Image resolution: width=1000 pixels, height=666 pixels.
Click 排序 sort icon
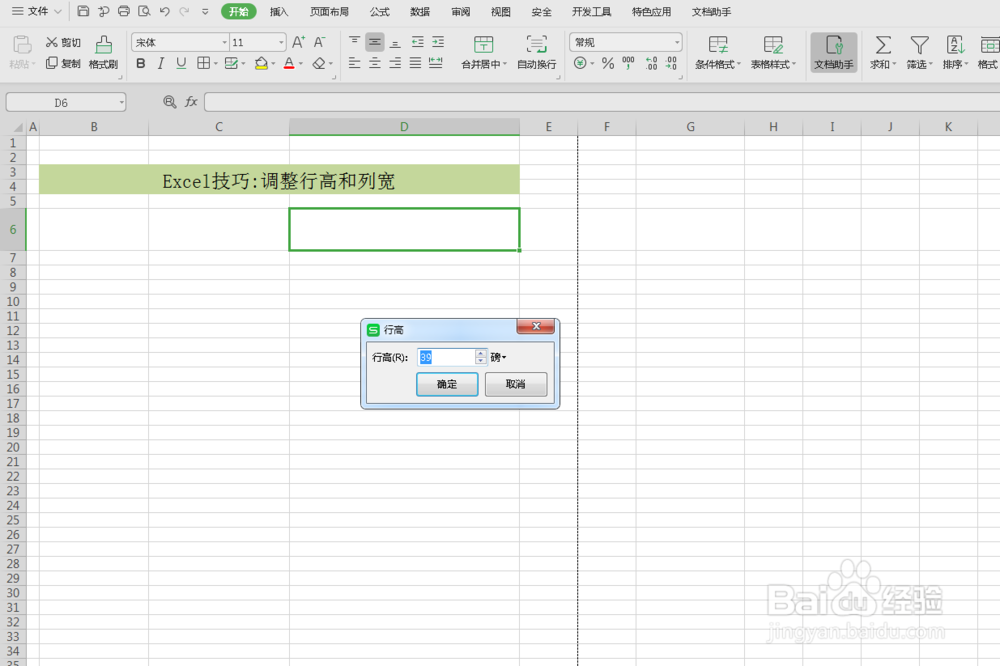[x=955, y=52]
